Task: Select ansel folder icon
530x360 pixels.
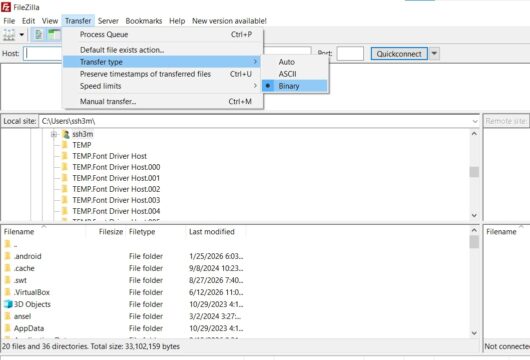Action: [8, 316]
